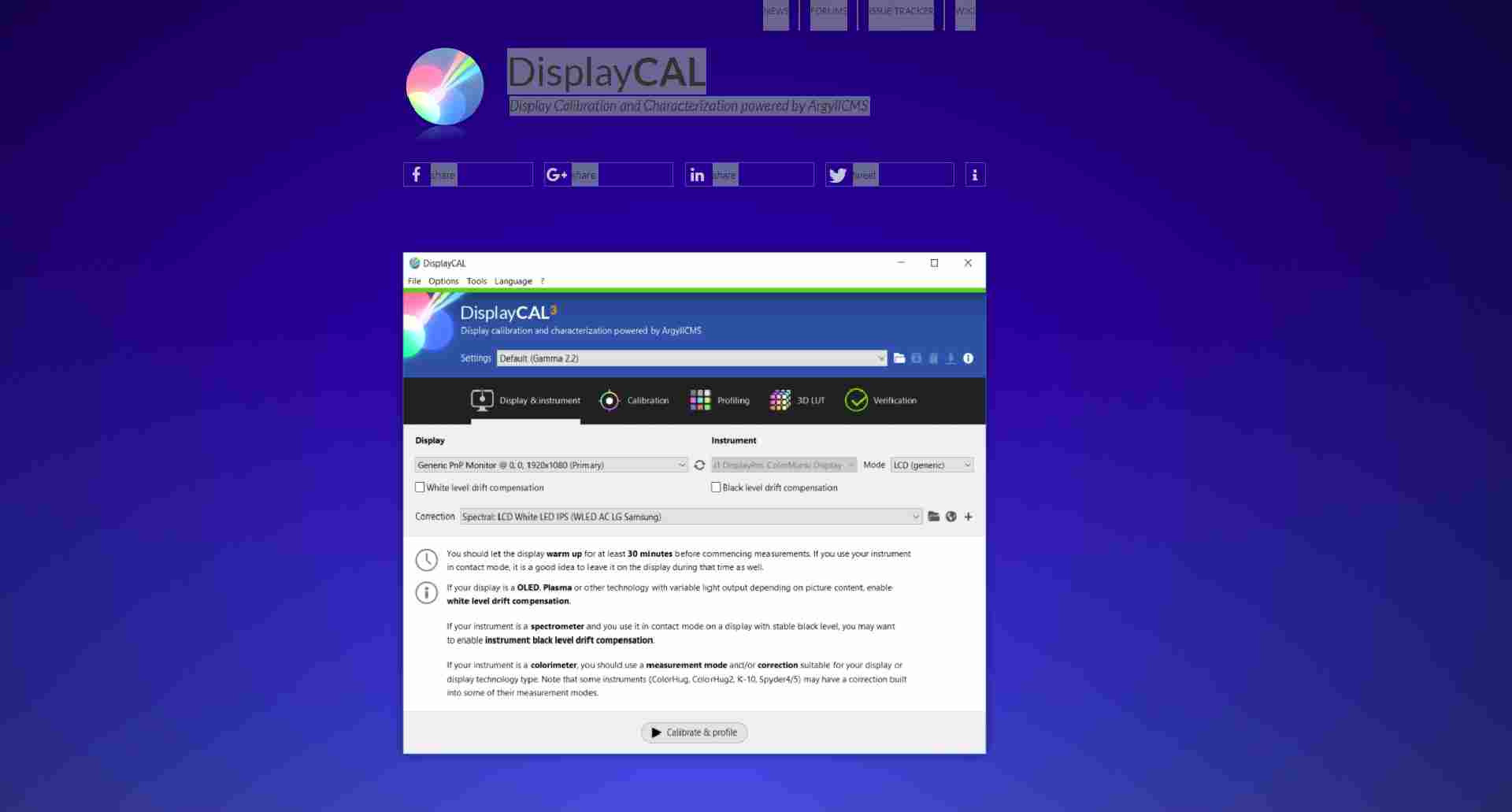The height and width of the screenshot is (812, 1512).
Task: Refresh detected displays and instruments
Action: (x=699, y=465)
